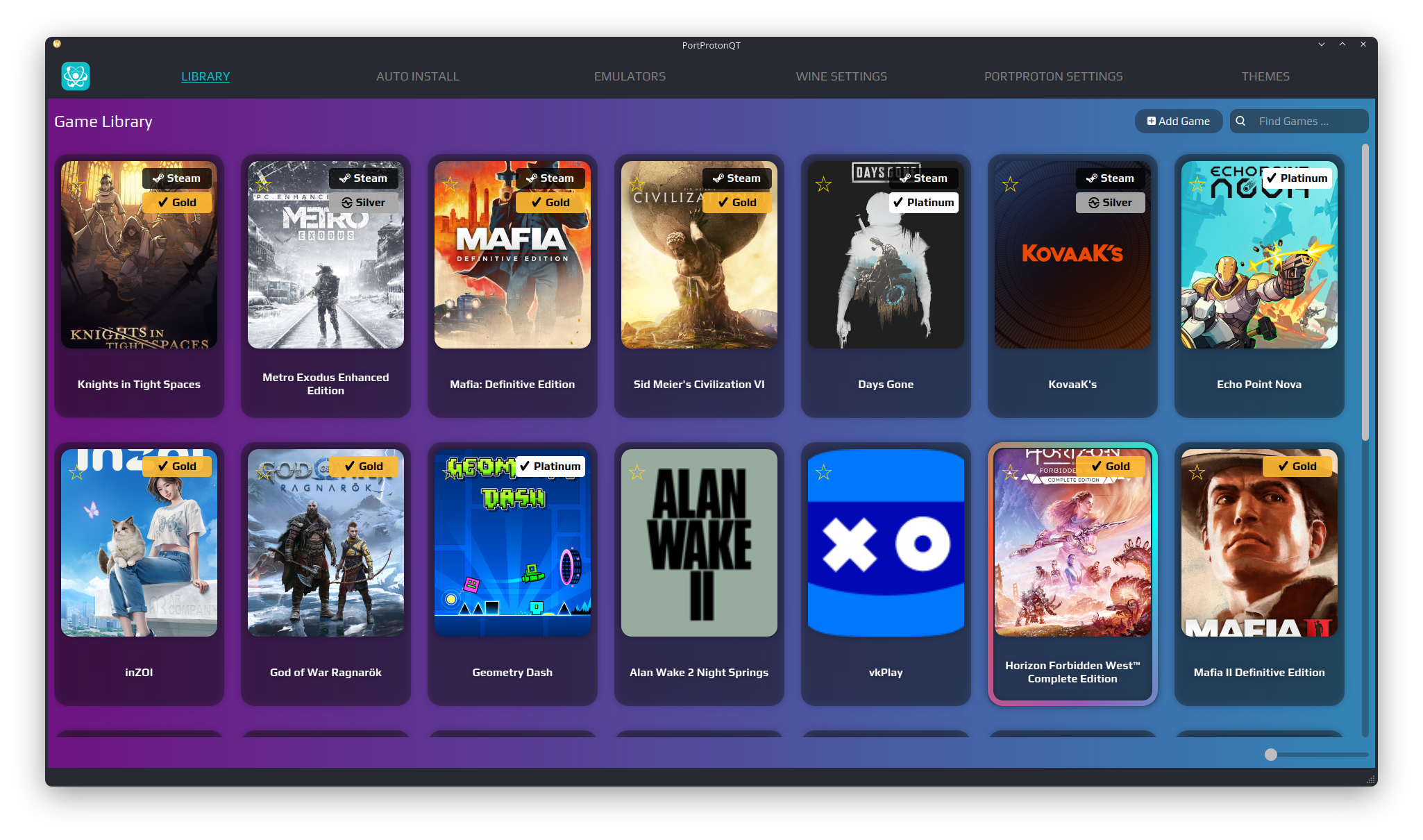Favorite Days Gone with the star icon
The height and width of the screenshot is (840, 1423).
823,185
